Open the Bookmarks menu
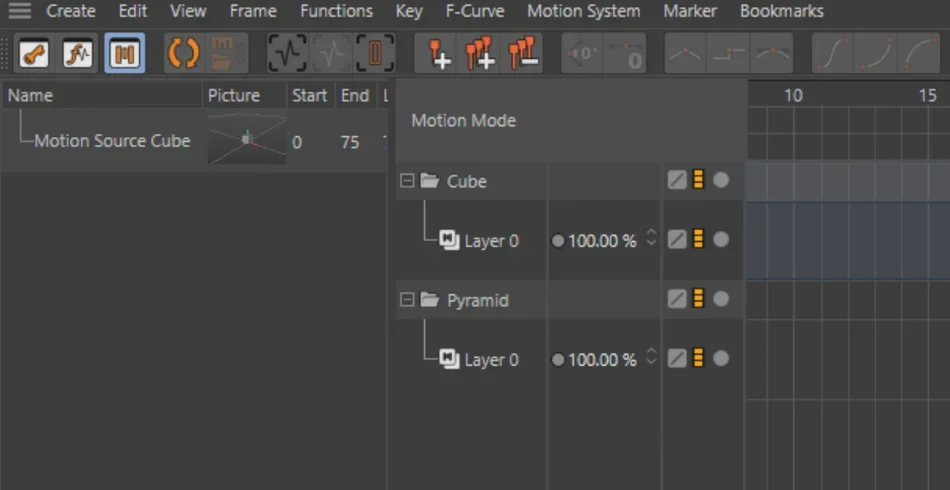This screenshot has width=950, height=490. click(x=782, y=11)
